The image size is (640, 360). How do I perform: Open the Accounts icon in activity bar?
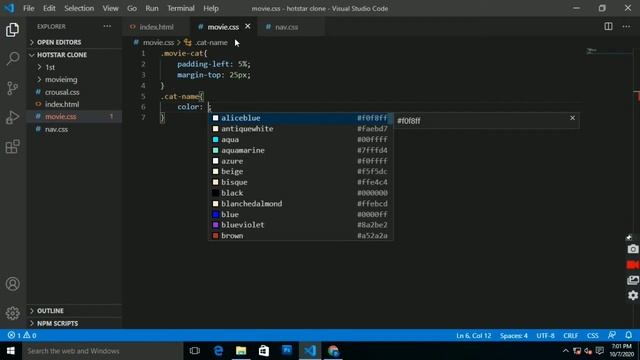click(x=13, y=284)
